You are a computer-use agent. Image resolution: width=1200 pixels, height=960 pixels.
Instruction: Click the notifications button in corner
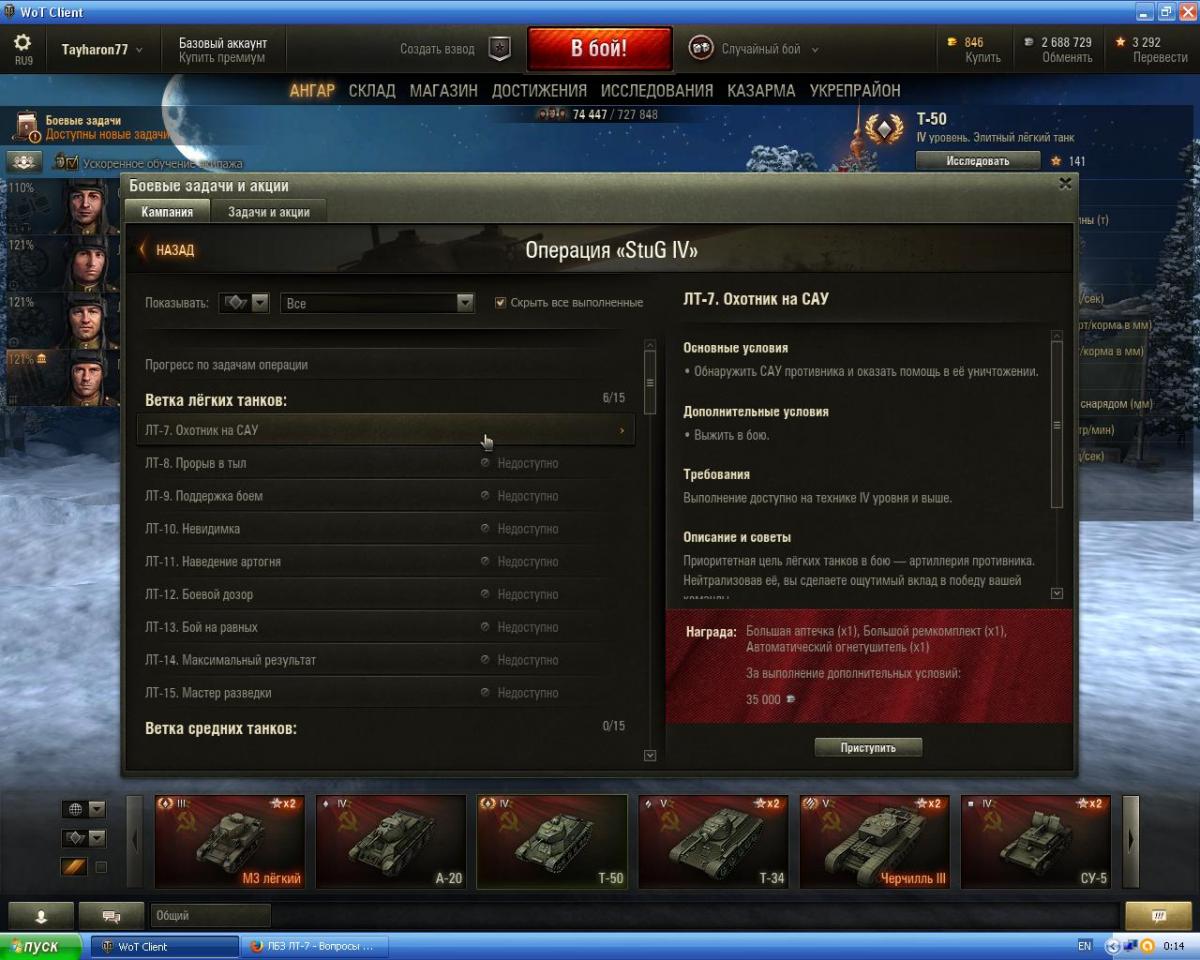point(1158,915)
